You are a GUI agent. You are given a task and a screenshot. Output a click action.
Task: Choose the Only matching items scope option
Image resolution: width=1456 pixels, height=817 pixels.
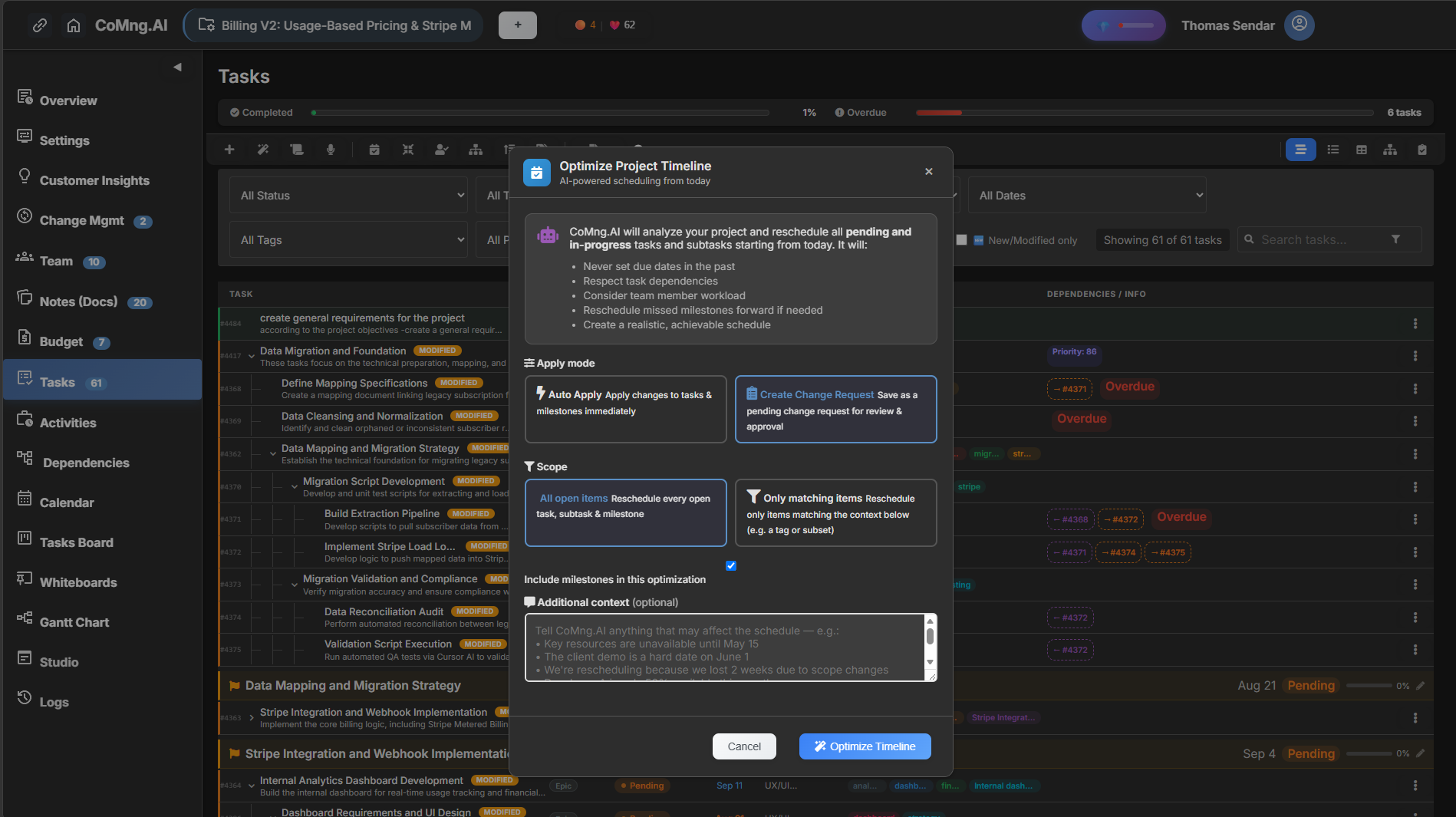pyautogui.click(x=836, y=512)
